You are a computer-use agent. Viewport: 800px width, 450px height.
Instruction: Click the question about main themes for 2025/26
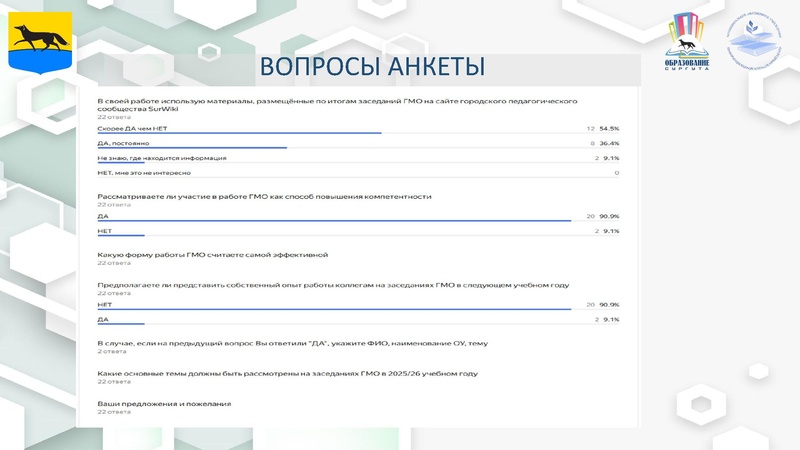pyautogui.click(x=288, y=373)
